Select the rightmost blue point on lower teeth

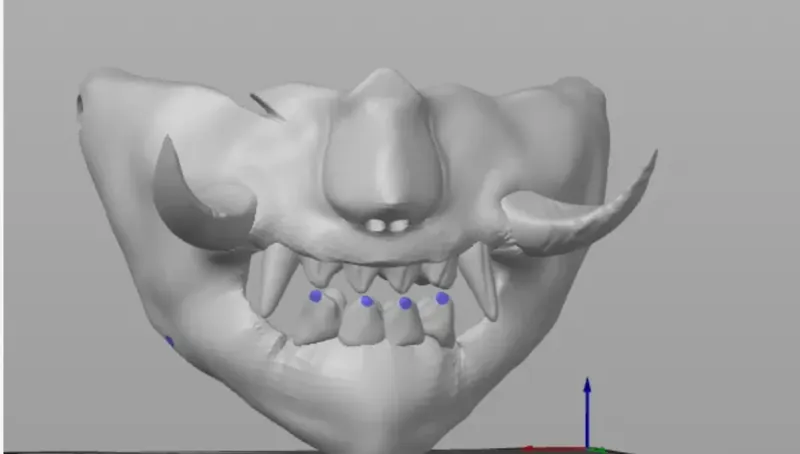[442, 298]
